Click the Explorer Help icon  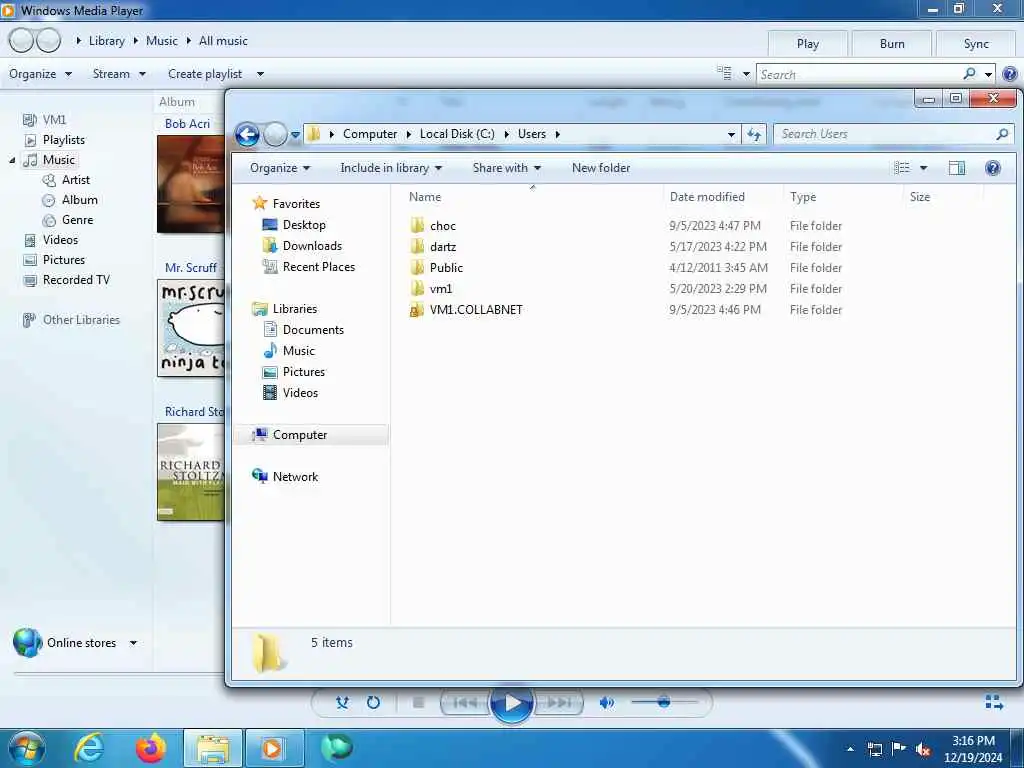(993, 168)
